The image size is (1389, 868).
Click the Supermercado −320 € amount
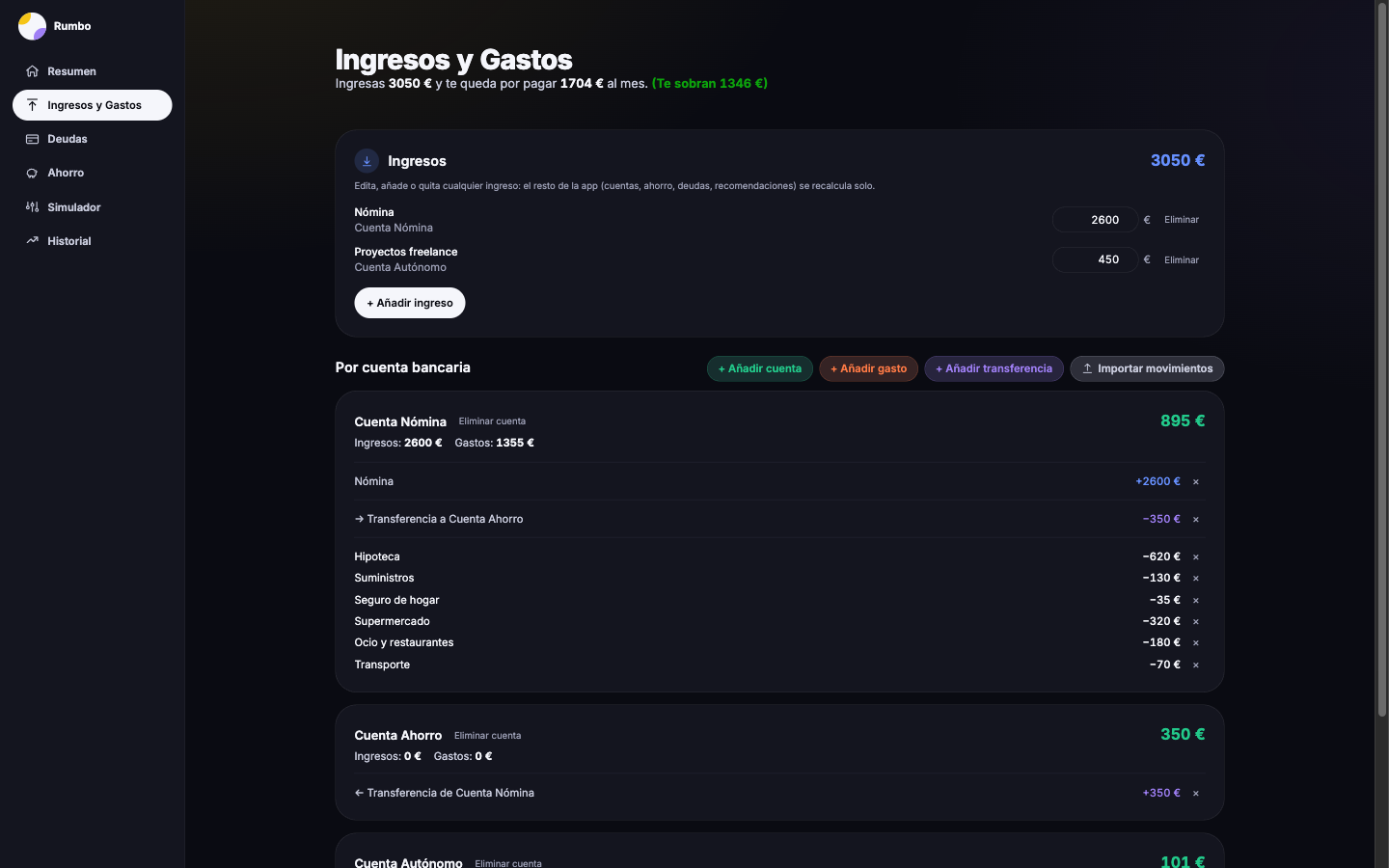pos(1161,621)
